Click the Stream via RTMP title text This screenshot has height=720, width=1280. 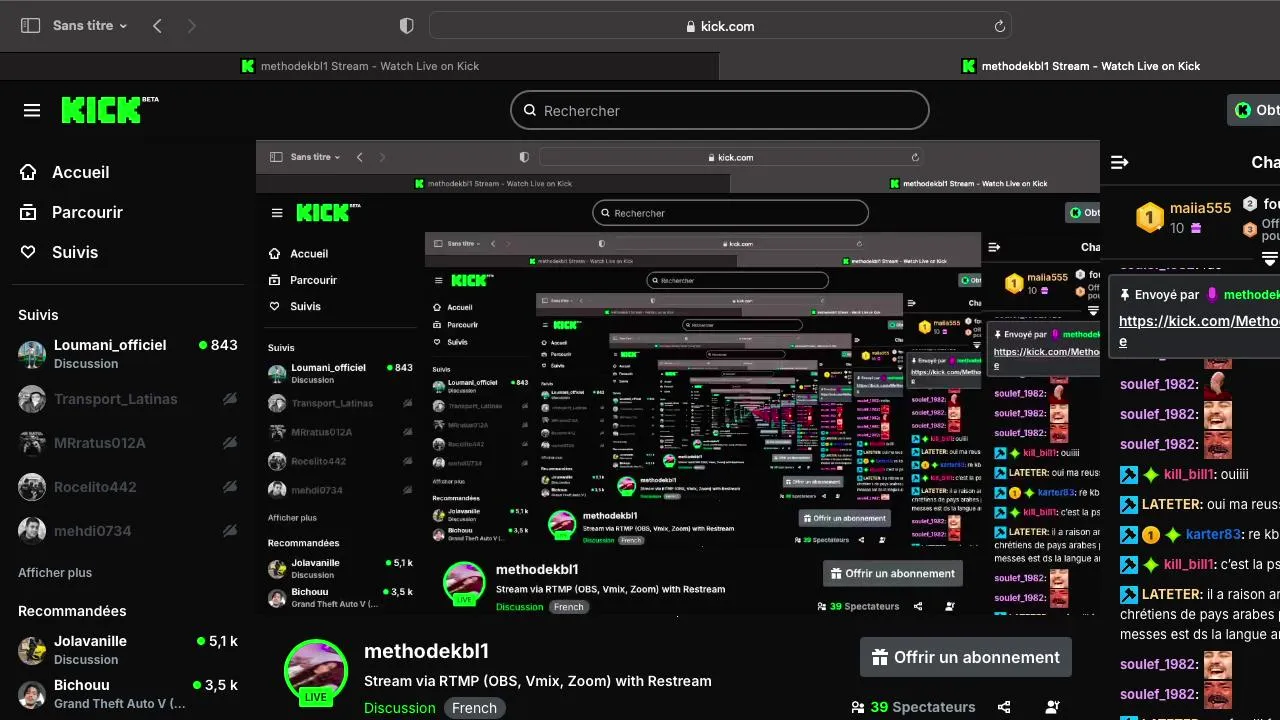pyautogui.click(x=538, y=681)
